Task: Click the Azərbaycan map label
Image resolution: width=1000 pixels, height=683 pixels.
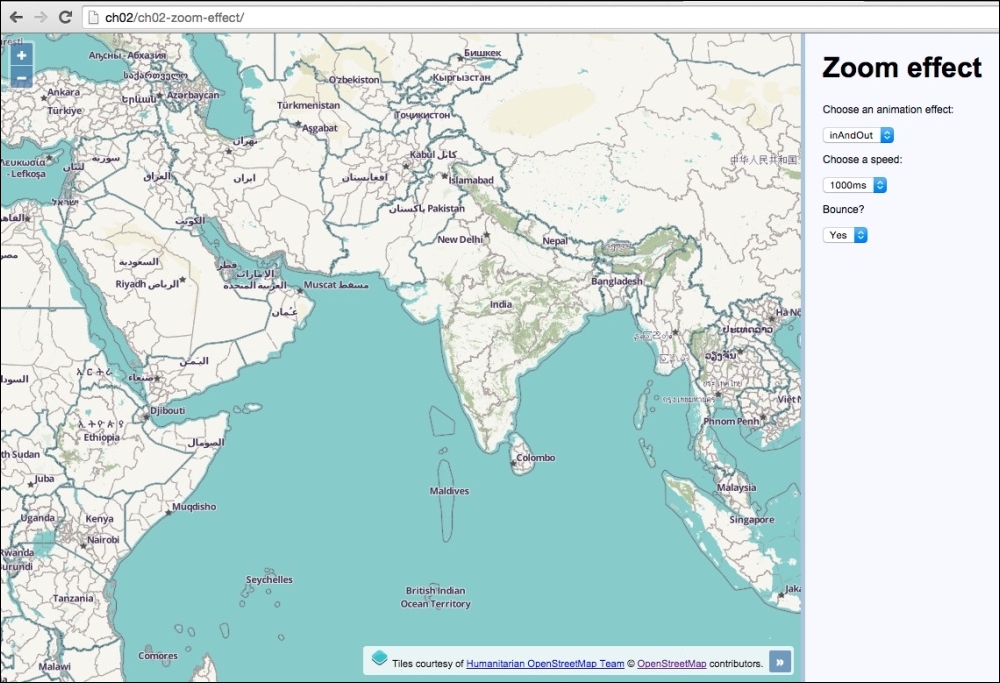Action: [x=193, y=95]
